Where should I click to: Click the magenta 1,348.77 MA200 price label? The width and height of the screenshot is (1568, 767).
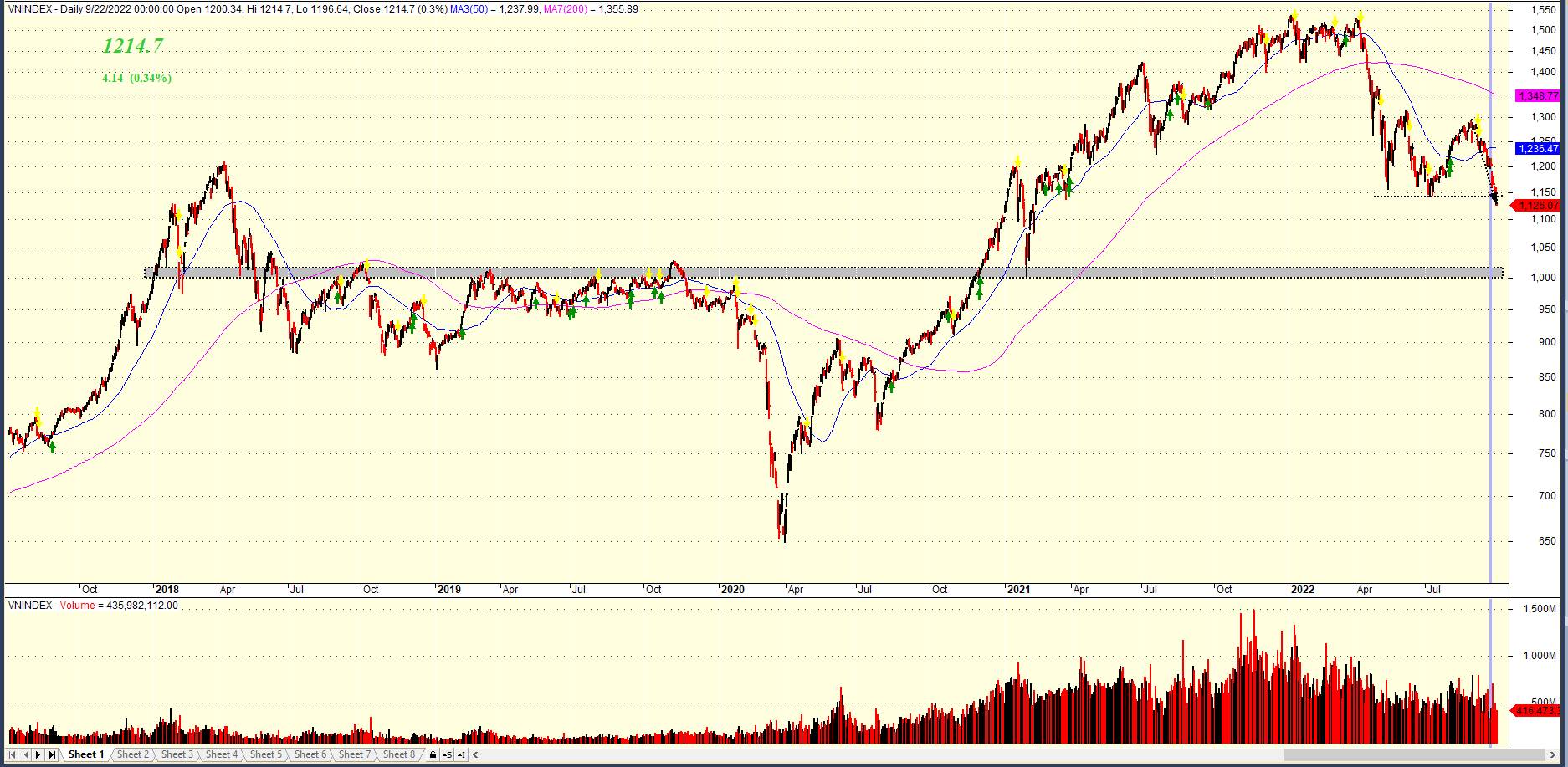1538,96
